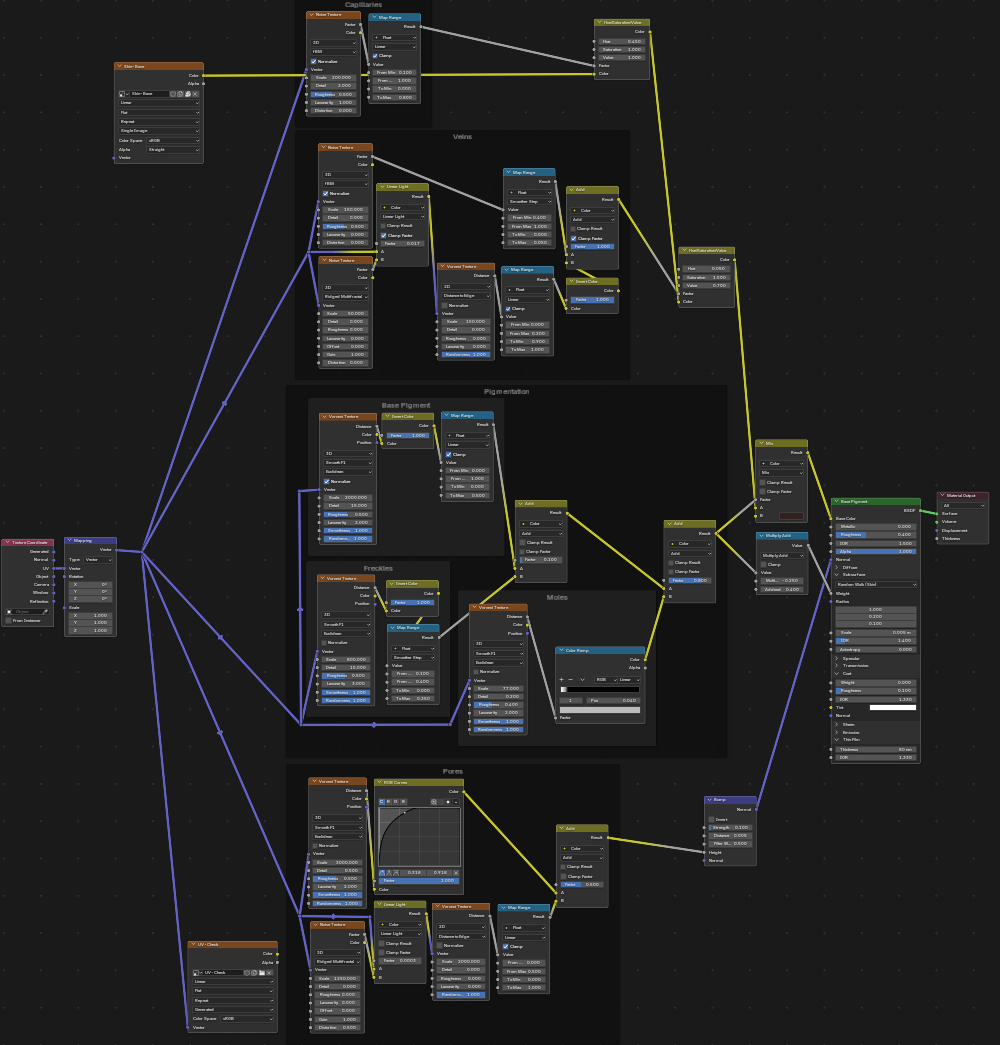Screen dimensions: 1000x1045
Task: Enable Invert checkbox in Bump node
Action: (x=711, y=820)
